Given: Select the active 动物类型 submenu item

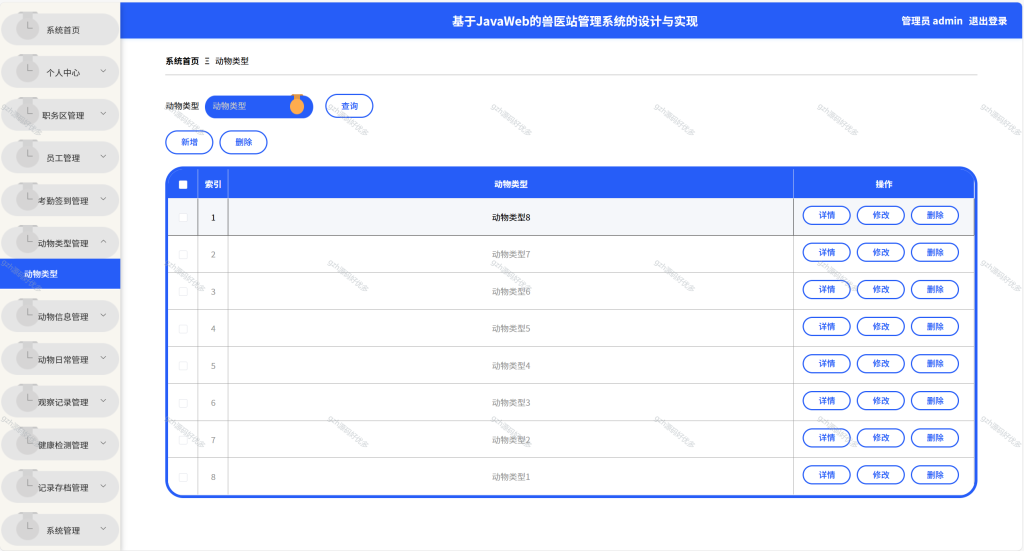Looking at the screenshot, I should (60, 274).
